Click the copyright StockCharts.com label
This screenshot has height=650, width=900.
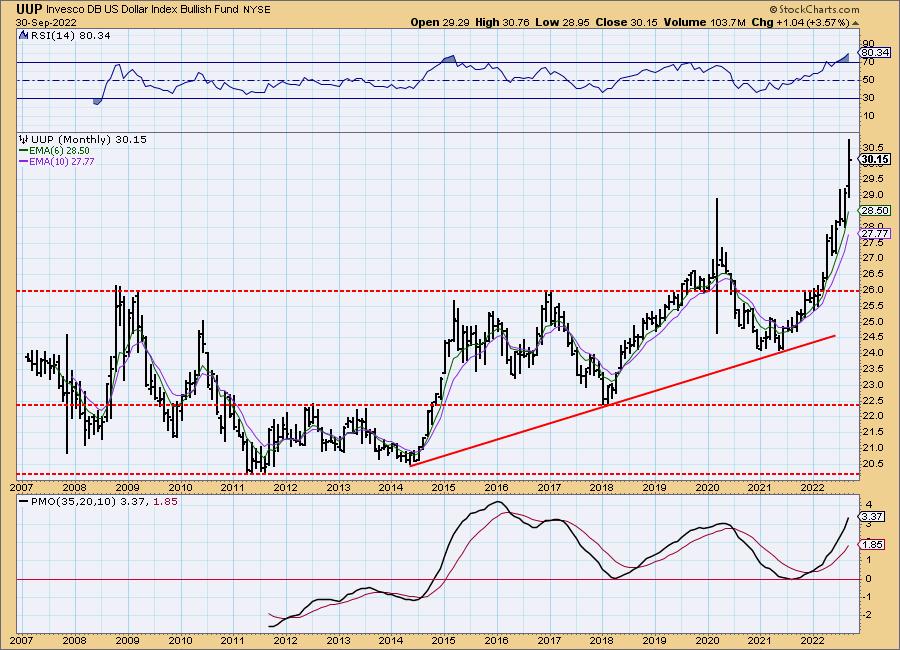click(814, 9)
